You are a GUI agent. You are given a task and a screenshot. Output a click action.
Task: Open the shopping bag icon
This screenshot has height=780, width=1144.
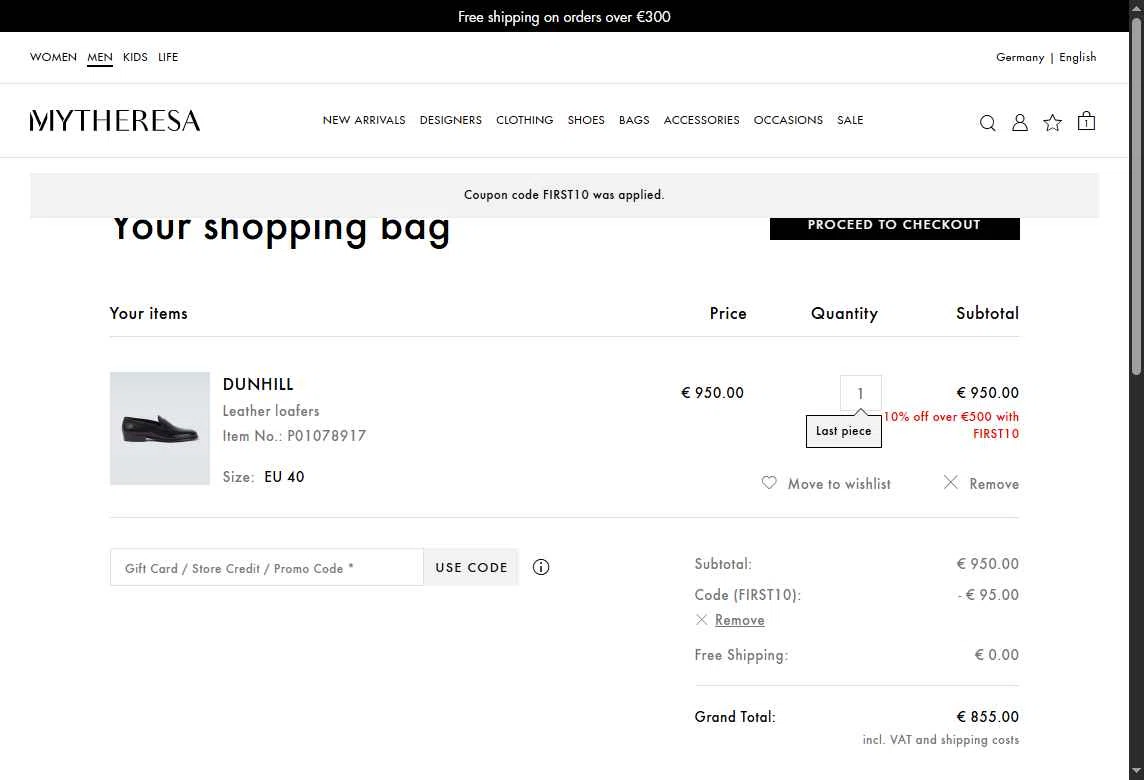pyautogui.click(x=1086, y=121)
